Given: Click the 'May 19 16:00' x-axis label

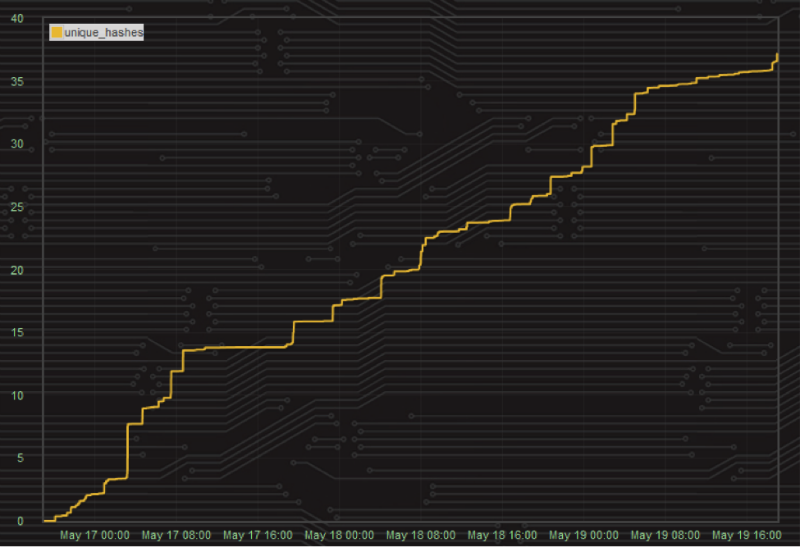Looking at the screenshot, I should (x=747, y=535).
